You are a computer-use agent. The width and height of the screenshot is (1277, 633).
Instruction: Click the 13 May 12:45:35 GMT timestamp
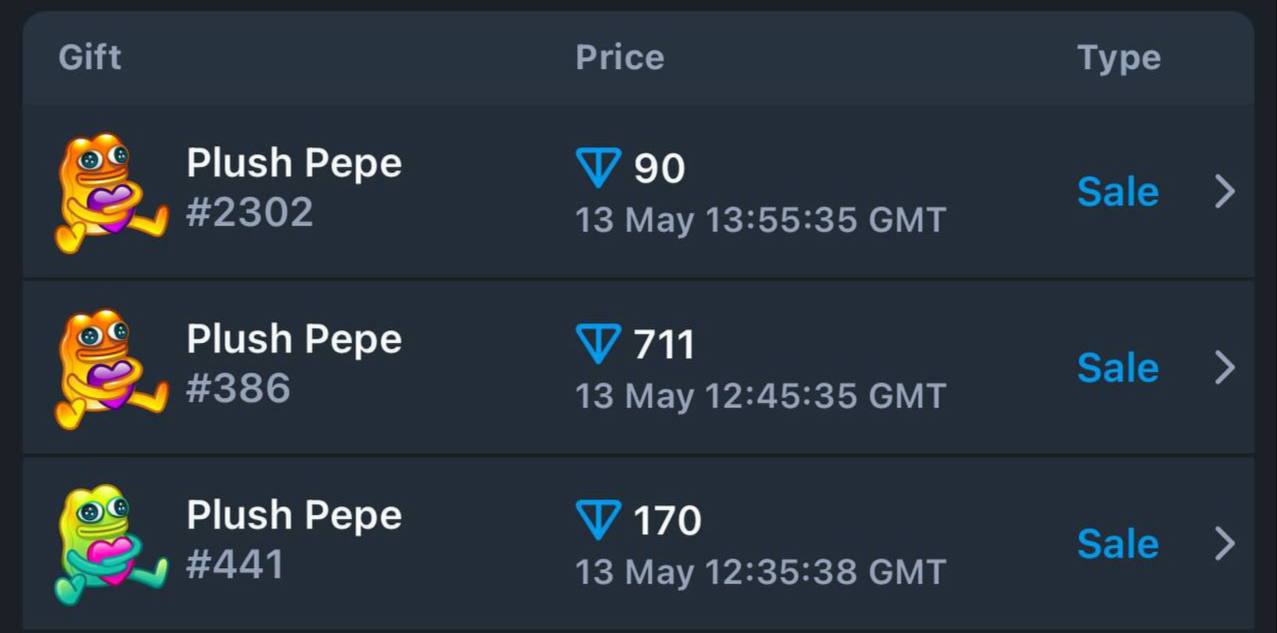(x=761, y=396)
